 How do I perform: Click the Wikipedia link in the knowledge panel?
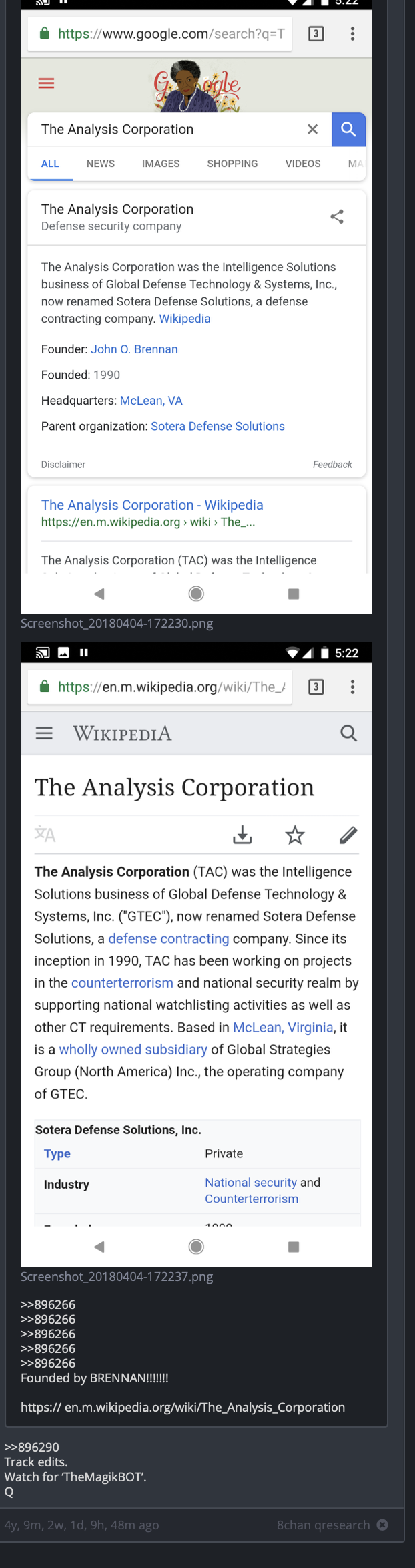[185, 319]
